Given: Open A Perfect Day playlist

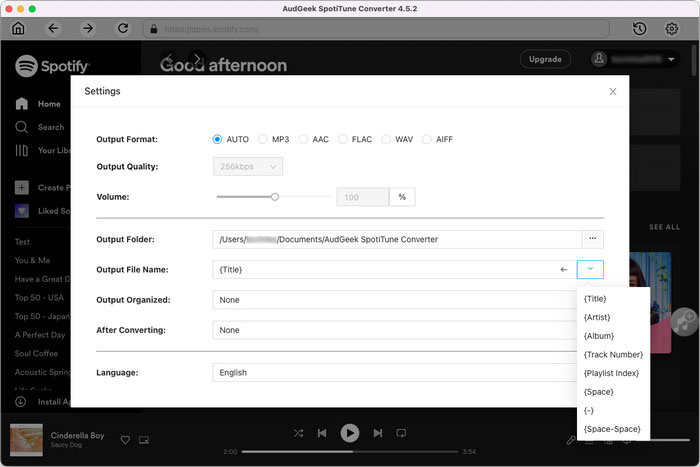Looking at the screenshot, I should click(x=40, y=335).
